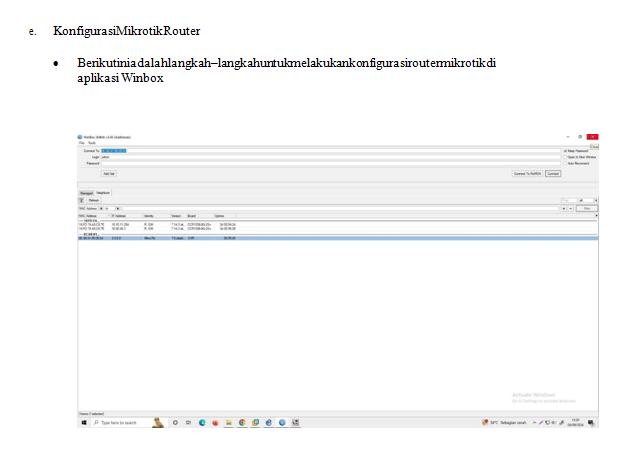Image resolution: width=633 pixels, height=465 pixels.
Task: Open File Explorer from taskbar
Action: (228, 423)
